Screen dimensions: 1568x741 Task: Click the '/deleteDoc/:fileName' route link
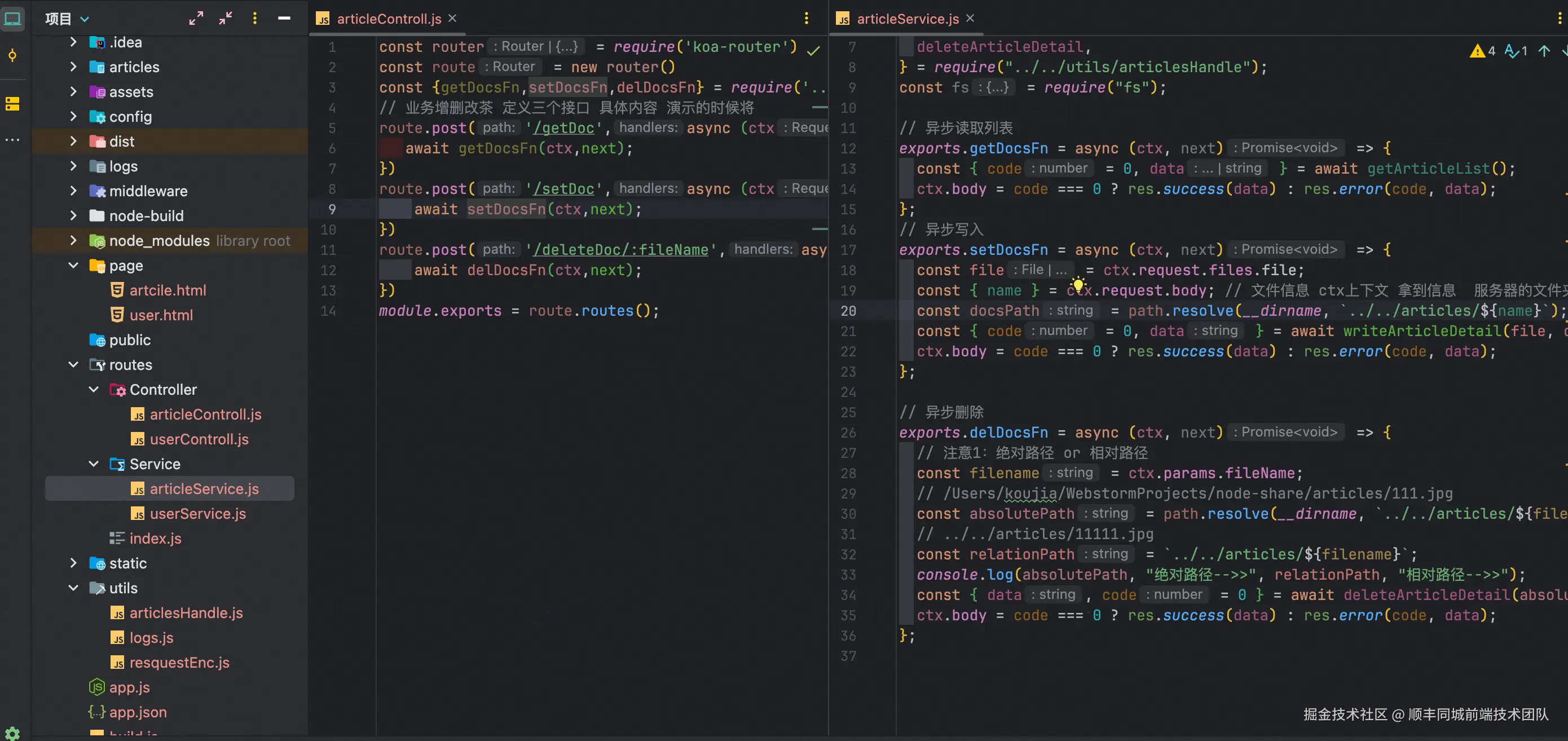pos(621,249)
